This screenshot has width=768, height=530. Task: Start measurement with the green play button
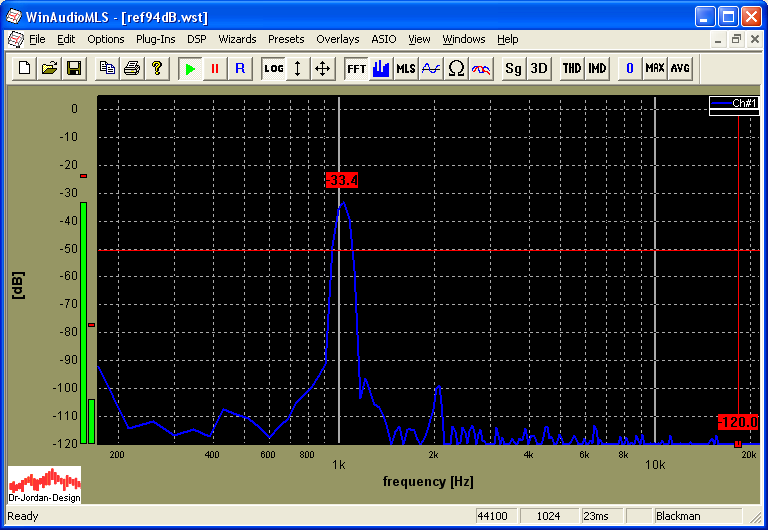point(190,68)
